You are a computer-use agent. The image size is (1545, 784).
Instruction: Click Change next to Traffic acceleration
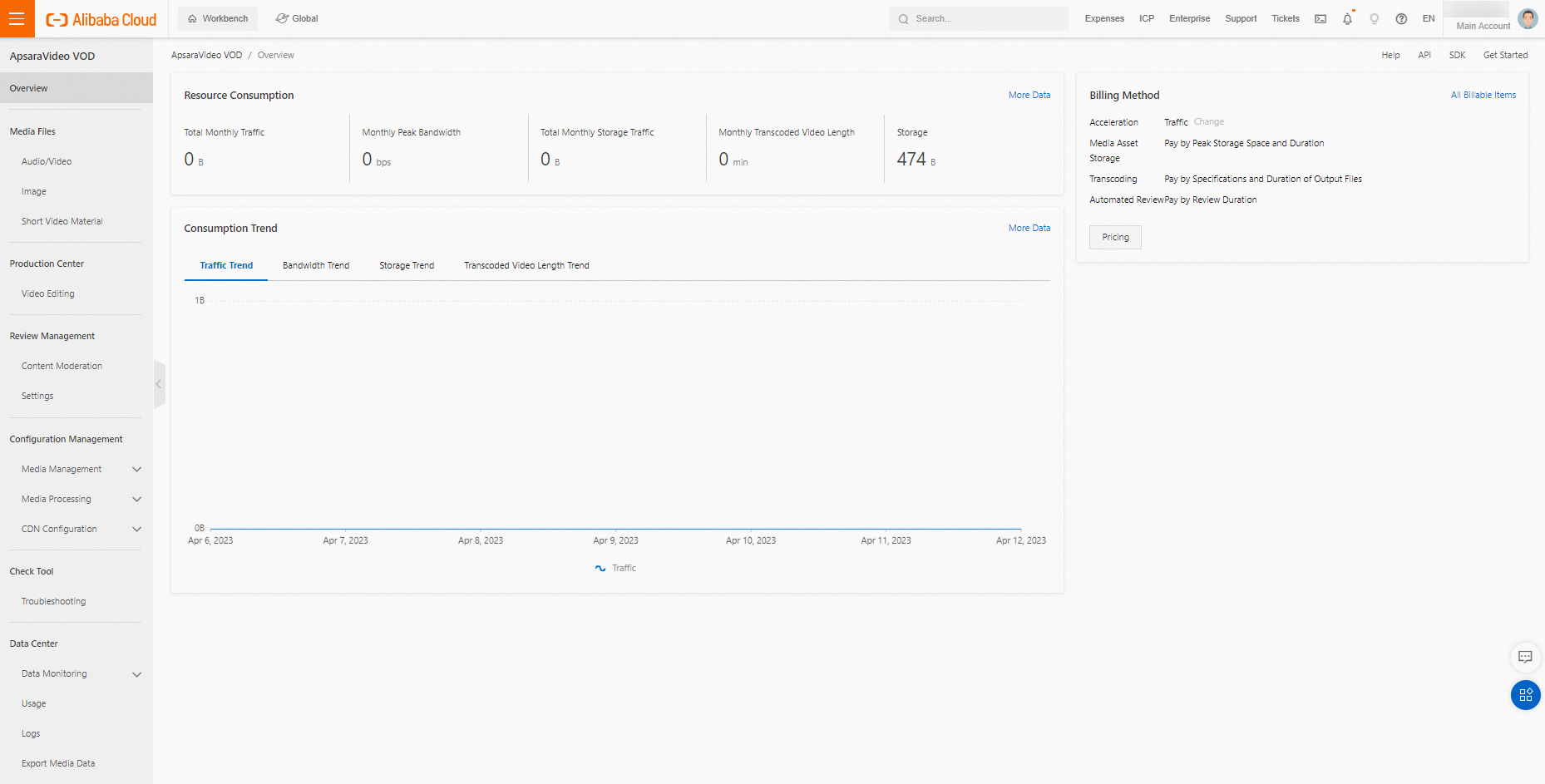(x=1209, y=121)
